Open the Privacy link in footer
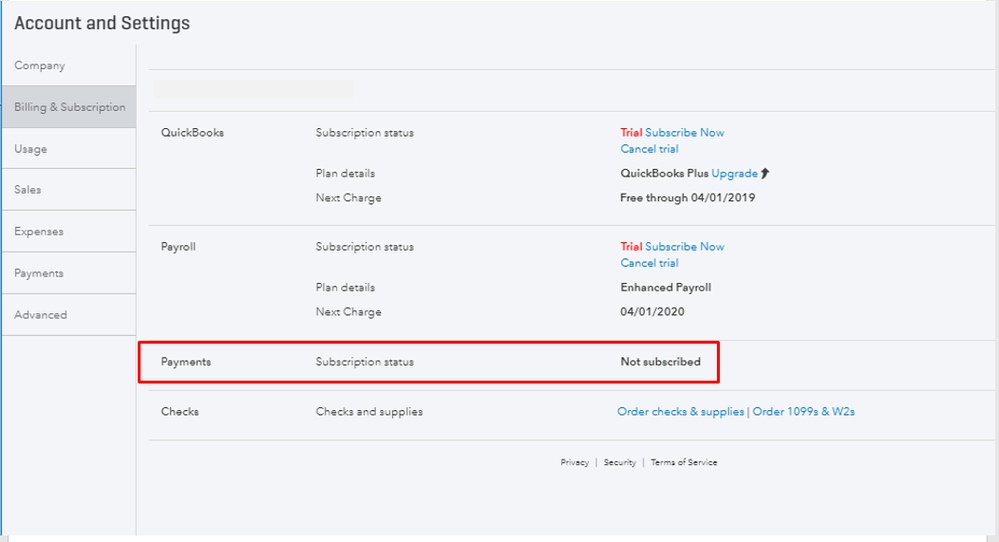The image size is (999, 542). click(x=574, y=463)
